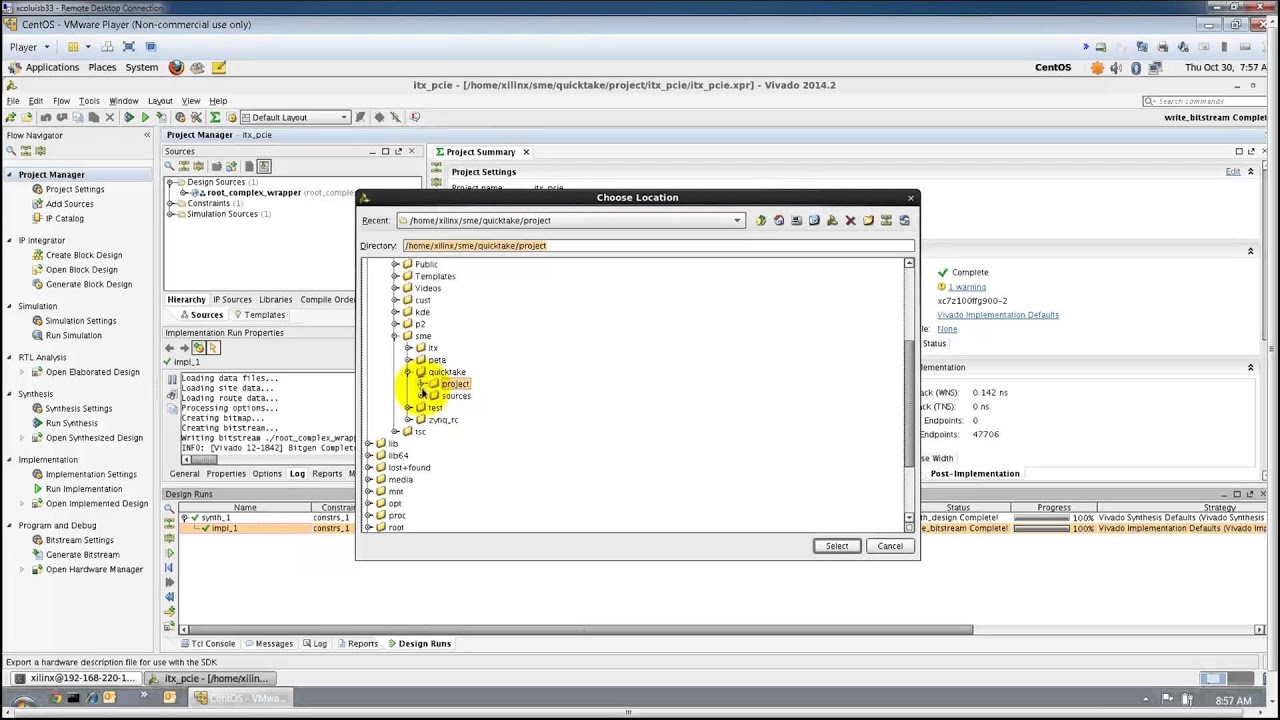Click the Vivado project directory icon in Choose Location
Viewport: 1280px width, 720px height.
coord(833,220)
